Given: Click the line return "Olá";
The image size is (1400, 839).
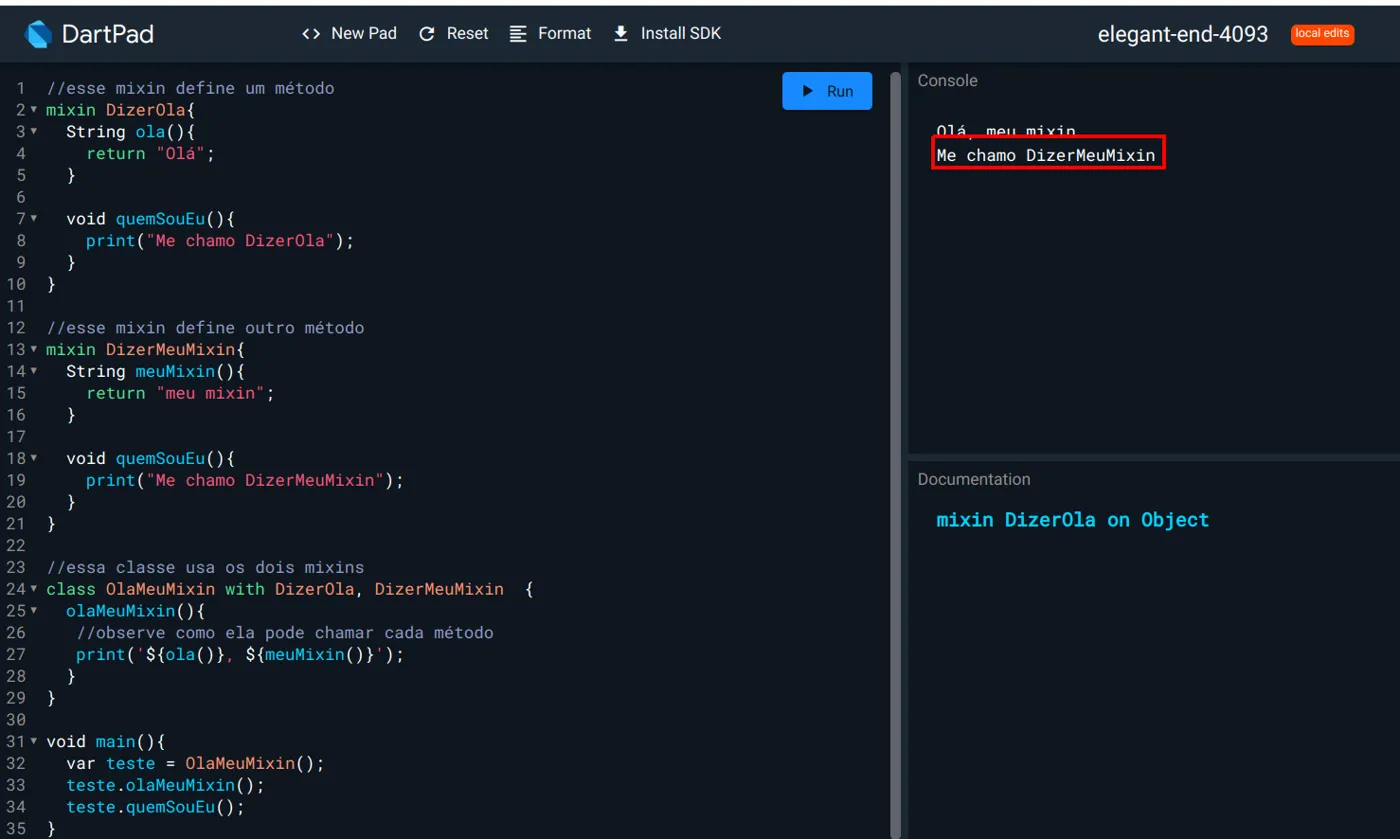Looking at the screenshot, I should point(151,154).
